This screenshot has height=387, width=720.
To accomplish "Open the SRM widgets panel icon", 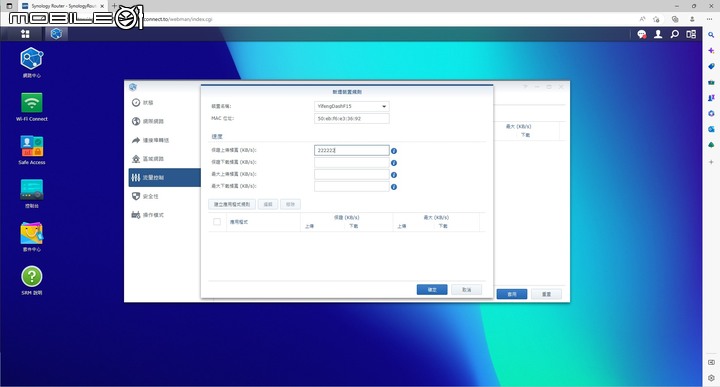I will 691,34.
